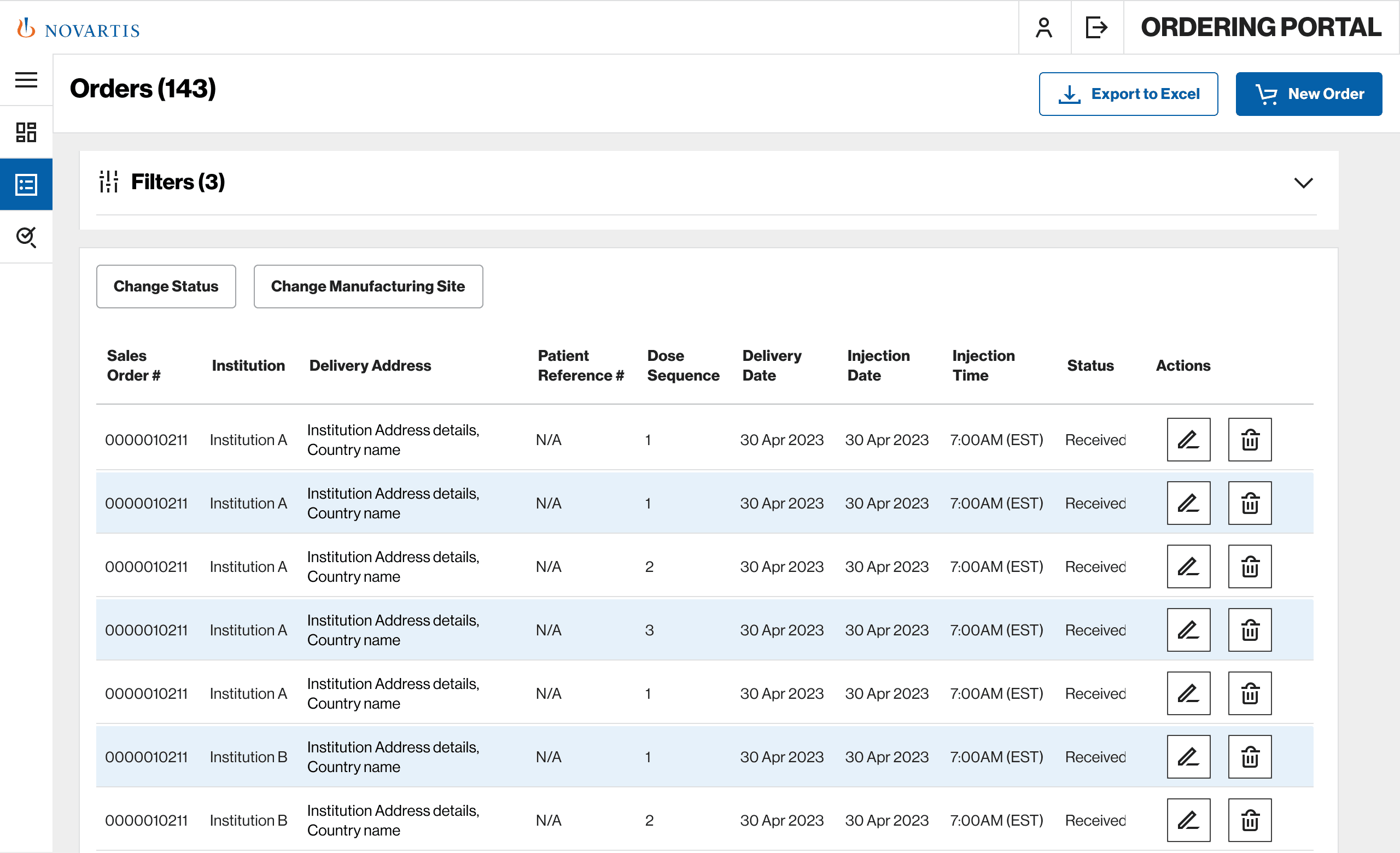Create a New Order

click(x=1308, y=94)
